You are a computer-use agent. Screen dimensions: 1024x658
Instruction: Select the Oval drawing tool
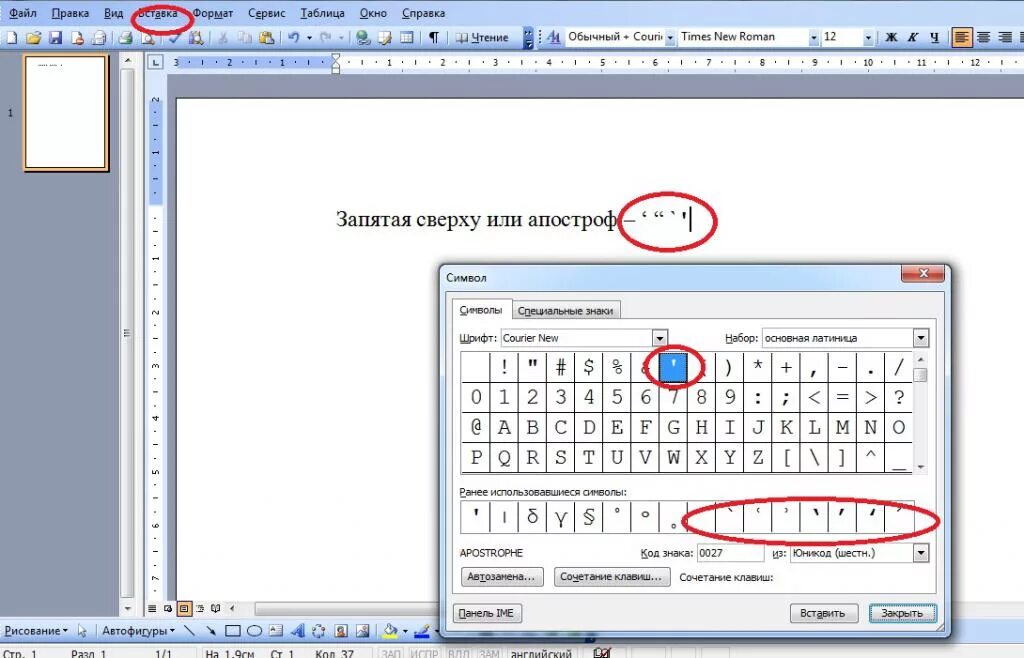[254, 631]
